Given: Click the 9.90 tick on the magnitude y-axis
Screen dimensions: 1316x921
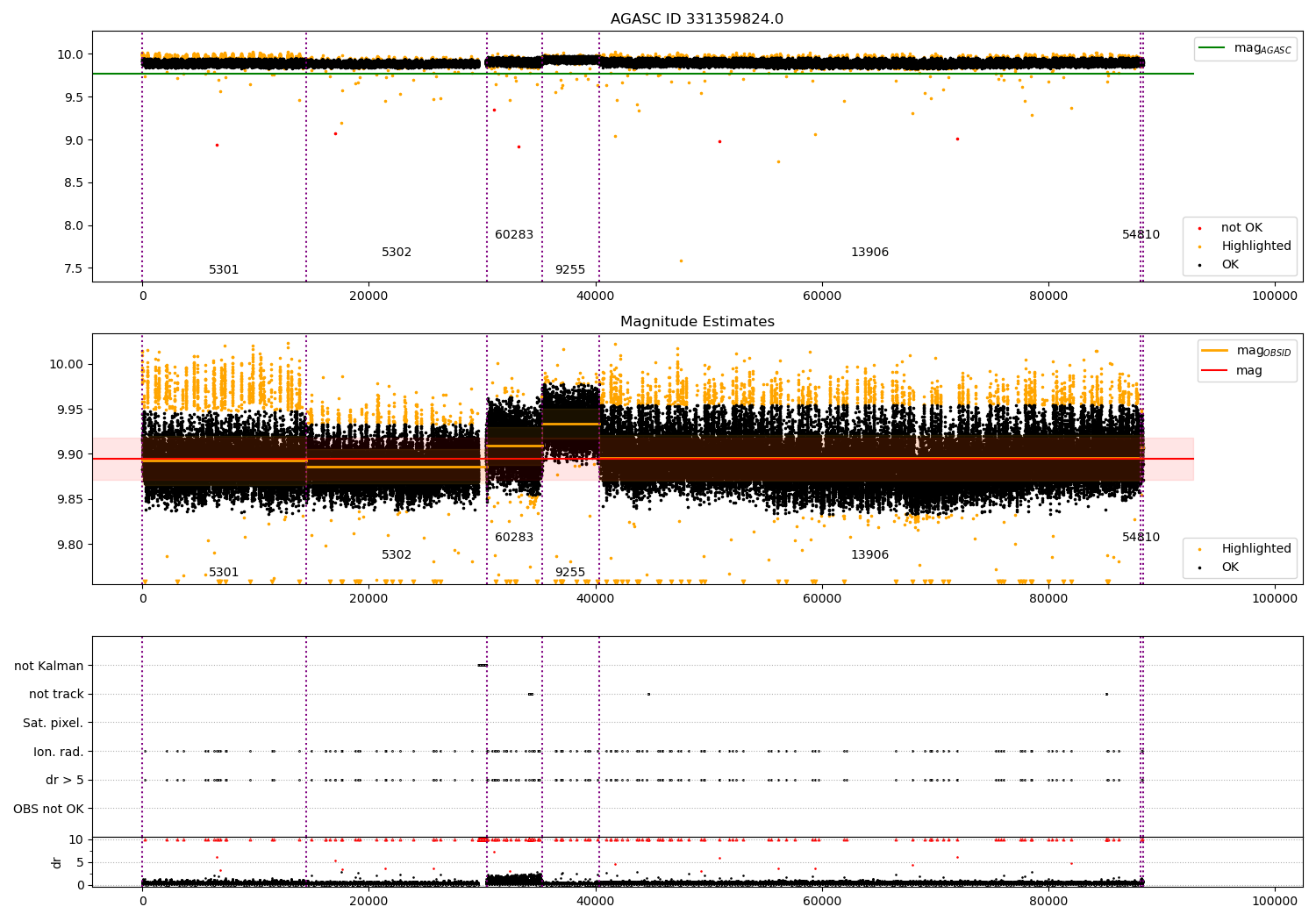Looking at the screenshot, I should click(x=70, y=454).
